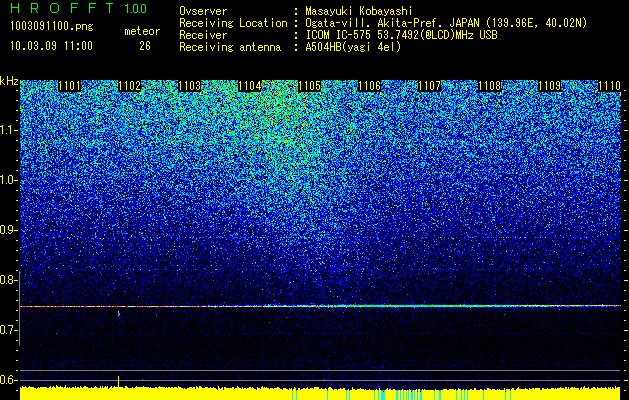Click the 0.6 kHz axis label

9,380
